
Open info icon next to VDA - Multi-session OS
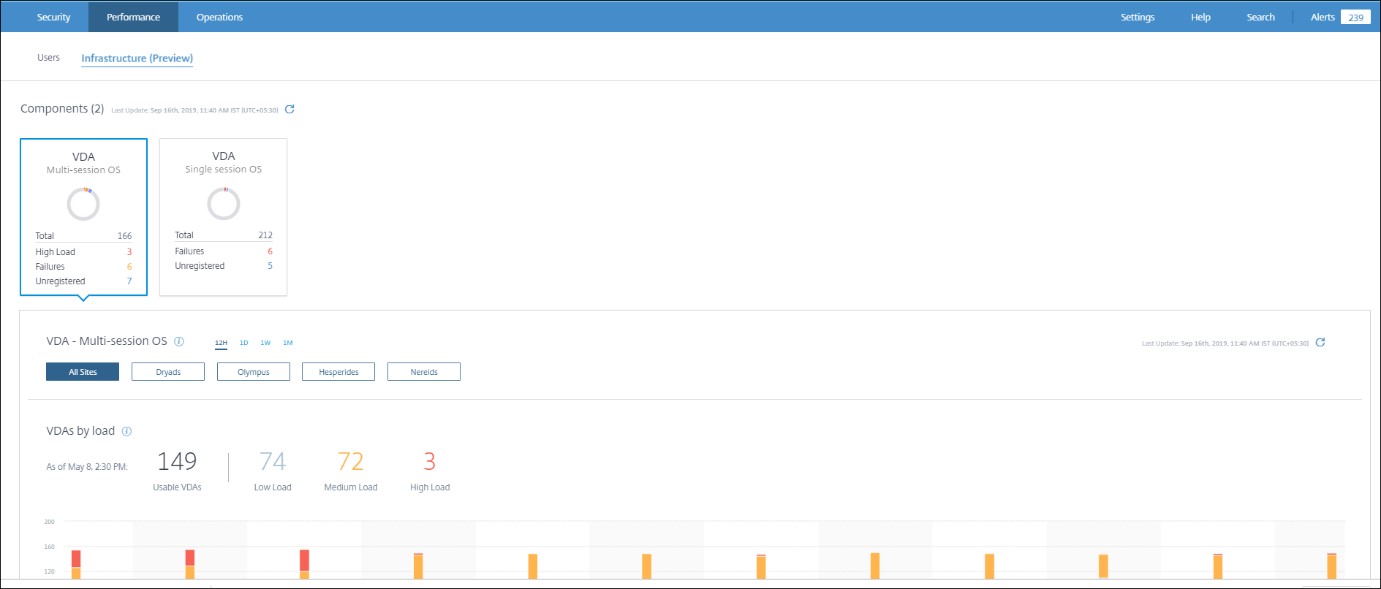179,342
